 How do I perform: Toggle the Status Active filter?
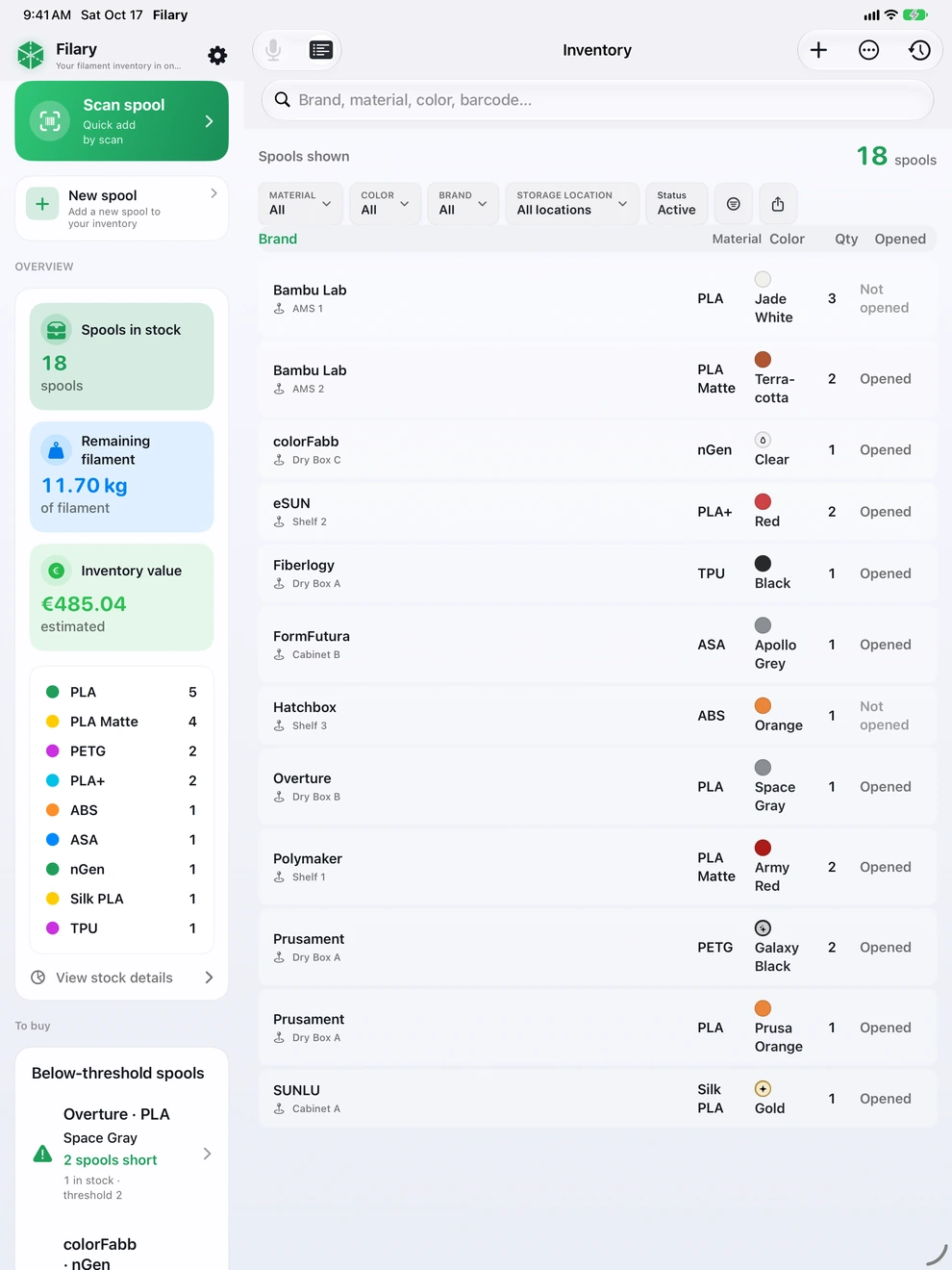click(x=677, y=204)
